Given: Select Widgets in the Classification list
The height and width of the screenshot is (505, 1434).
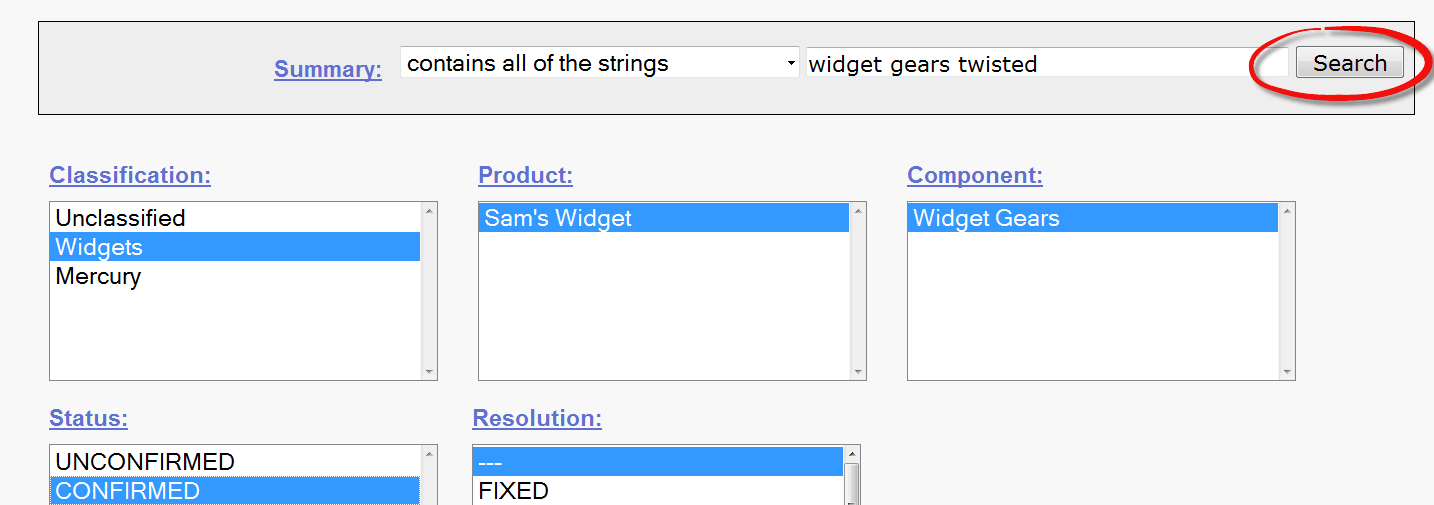Looking at the screenshot, I should 99,247.
